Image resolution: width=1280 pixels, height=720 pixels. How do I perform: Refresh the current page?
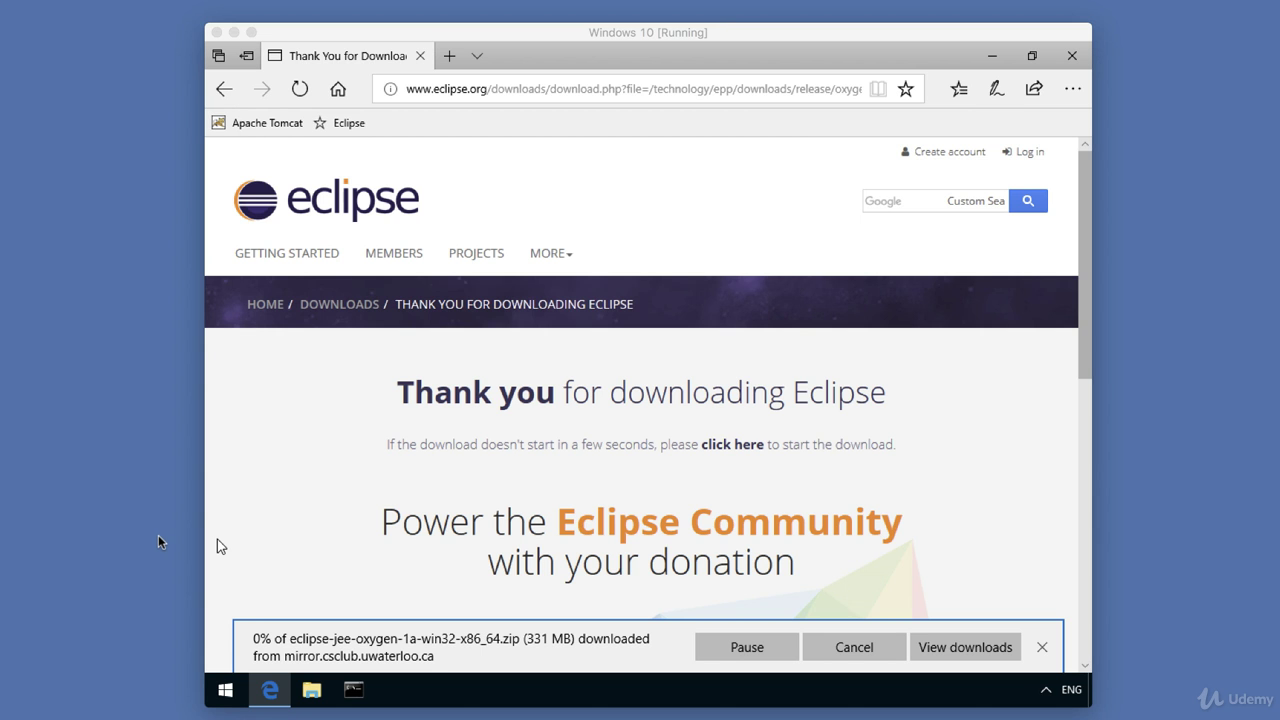tap(300, 89)
